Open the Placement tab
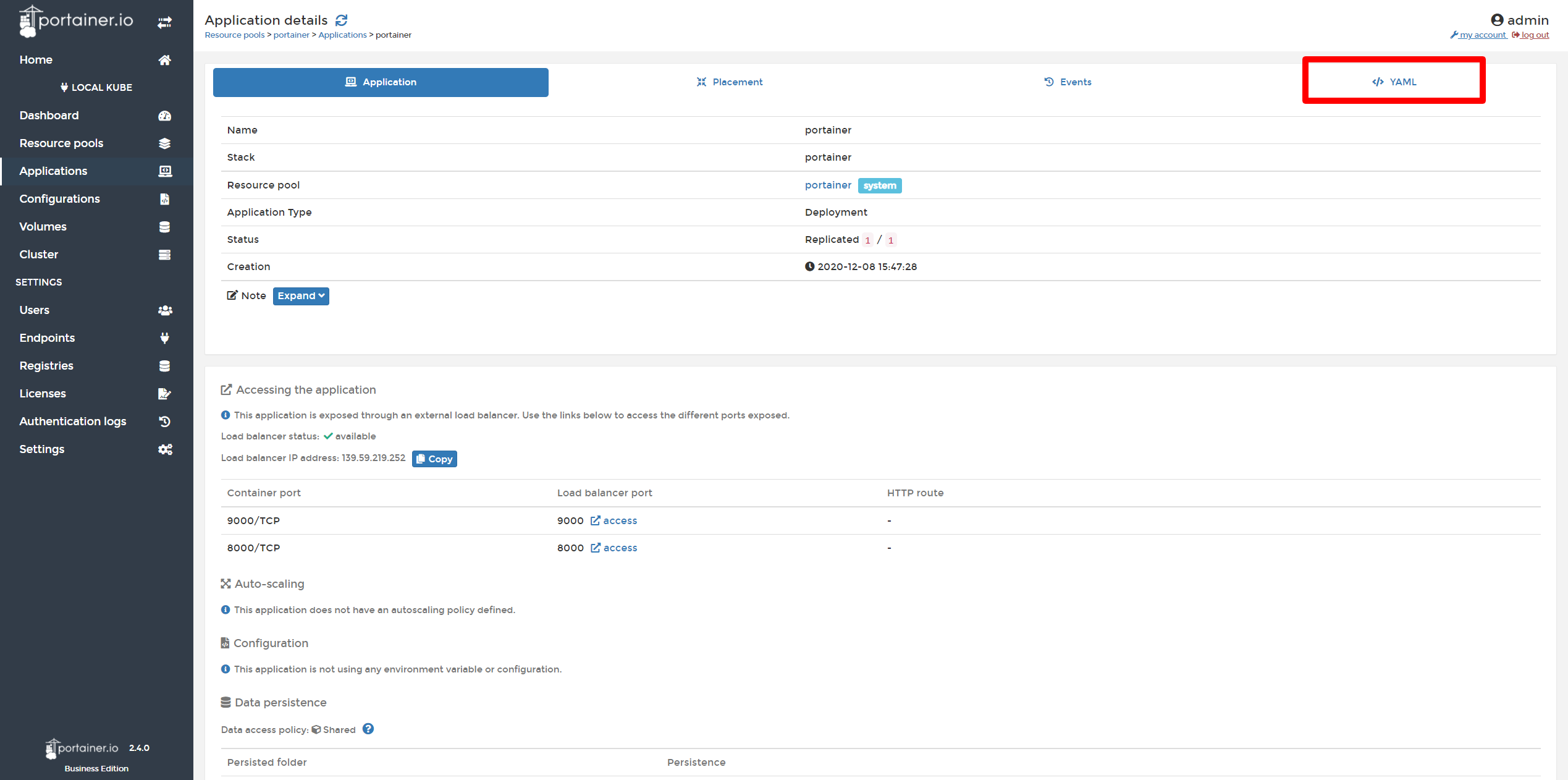Viewport: 1568px width, 780px height. (x=729, y=82)
